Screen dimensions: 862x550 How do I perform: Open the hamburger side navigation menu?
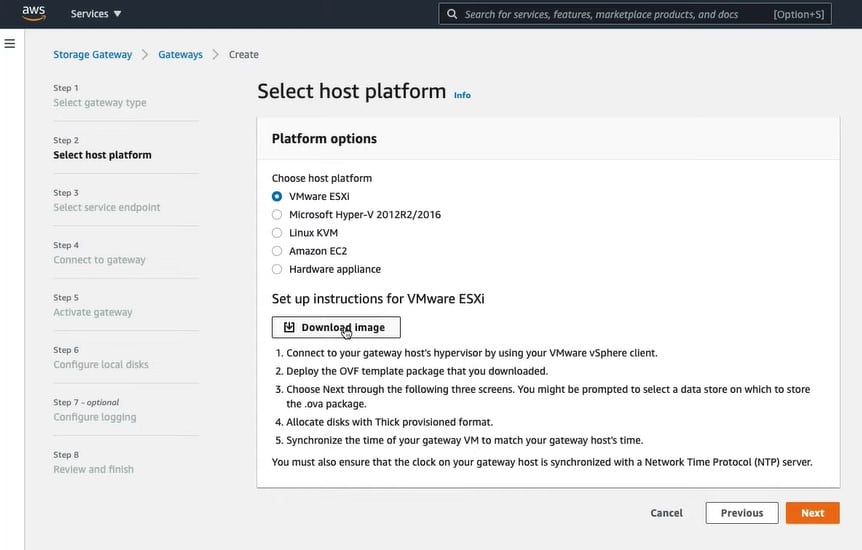tap(10, 43)
